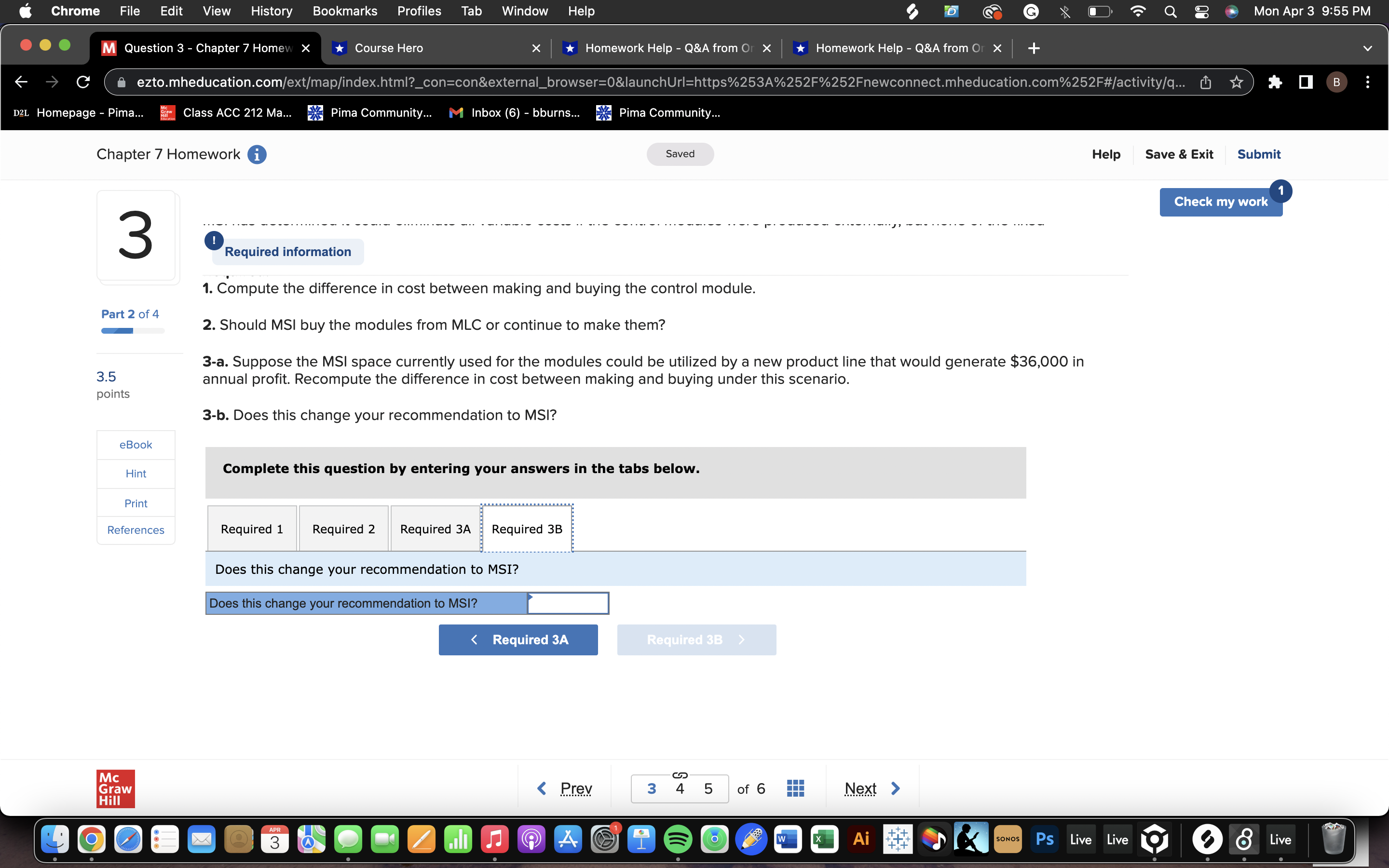Go back using Required 3A button
Viewport: 1389px width, 868px height.
pos(517,639)
